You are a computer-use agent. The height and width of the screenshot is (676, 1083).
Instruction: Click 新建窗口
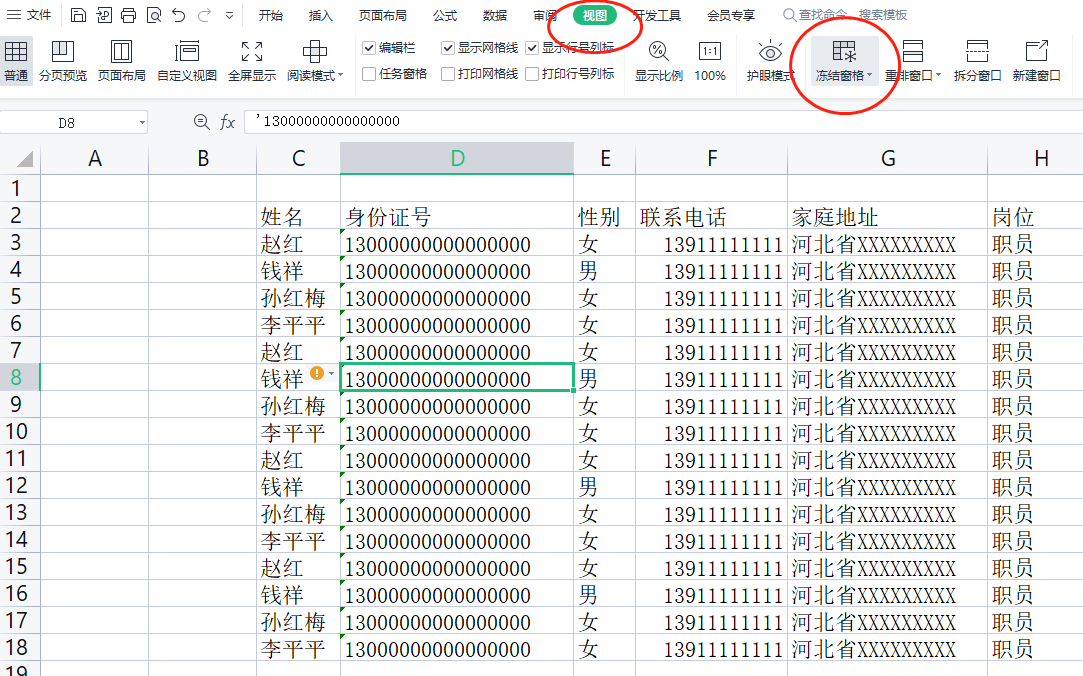click(1036, 61)
